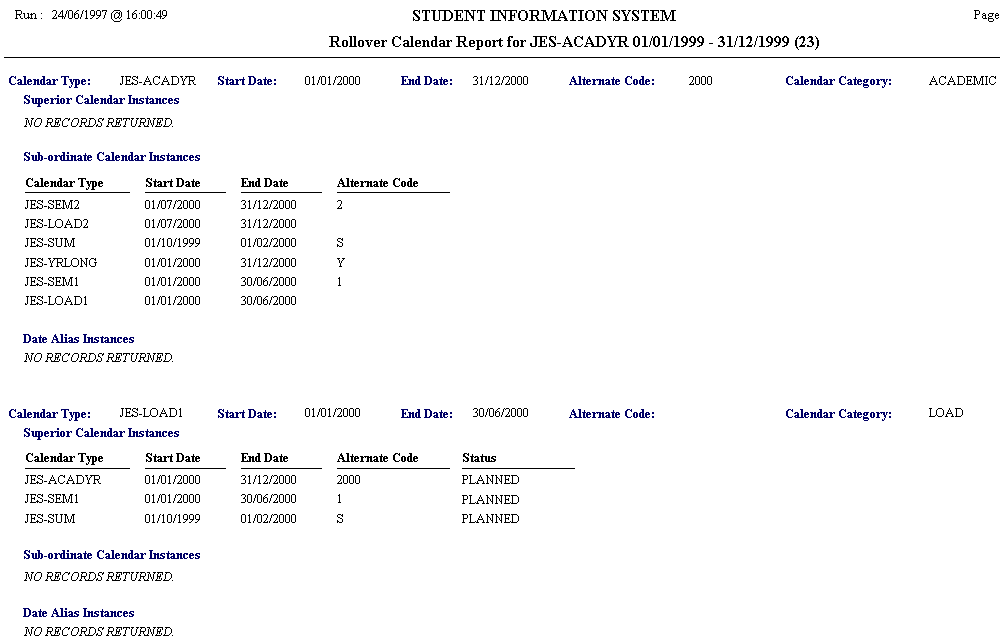Click the Page label in the top corner
This screenshot has height=643, width=1000.
tap(985, 16)
